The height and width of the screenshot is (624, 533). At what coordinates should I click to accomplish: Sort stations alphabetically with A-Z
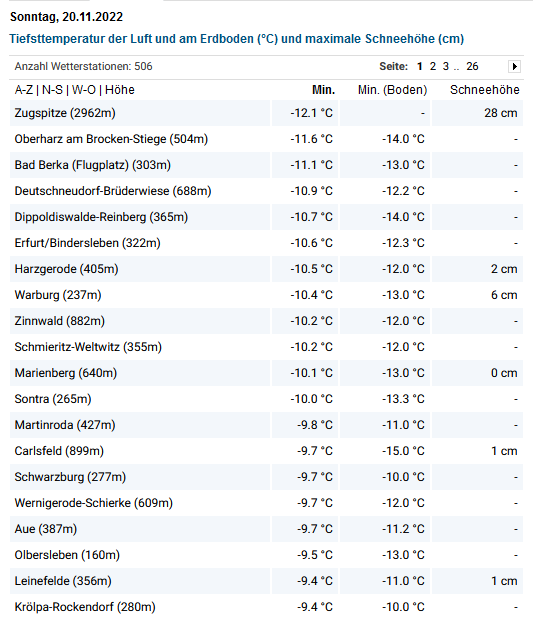tap(23, 90)
